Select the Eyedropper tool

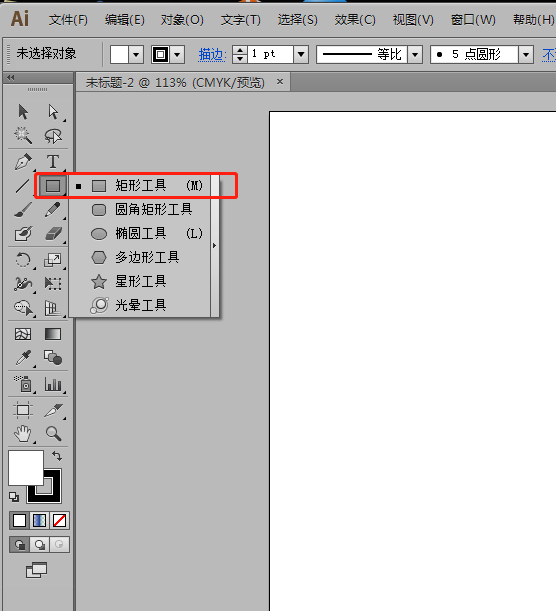coord(23,358)
